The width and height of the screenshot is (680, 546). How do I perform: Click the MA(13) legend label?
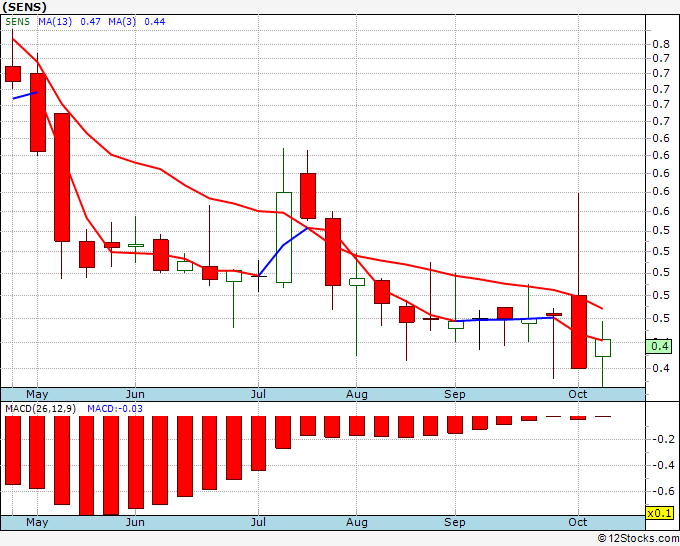pos(55,22)
